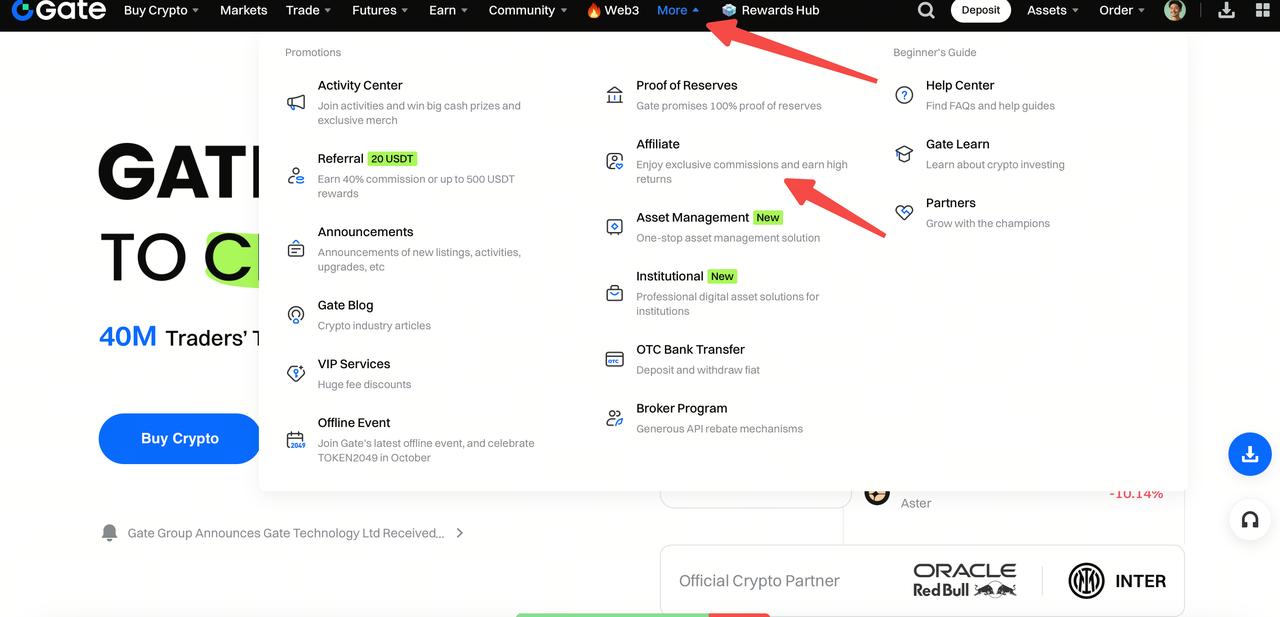Collapse the More menu
The width and height of the screenshot is (1280, 617).
(678, 11)
